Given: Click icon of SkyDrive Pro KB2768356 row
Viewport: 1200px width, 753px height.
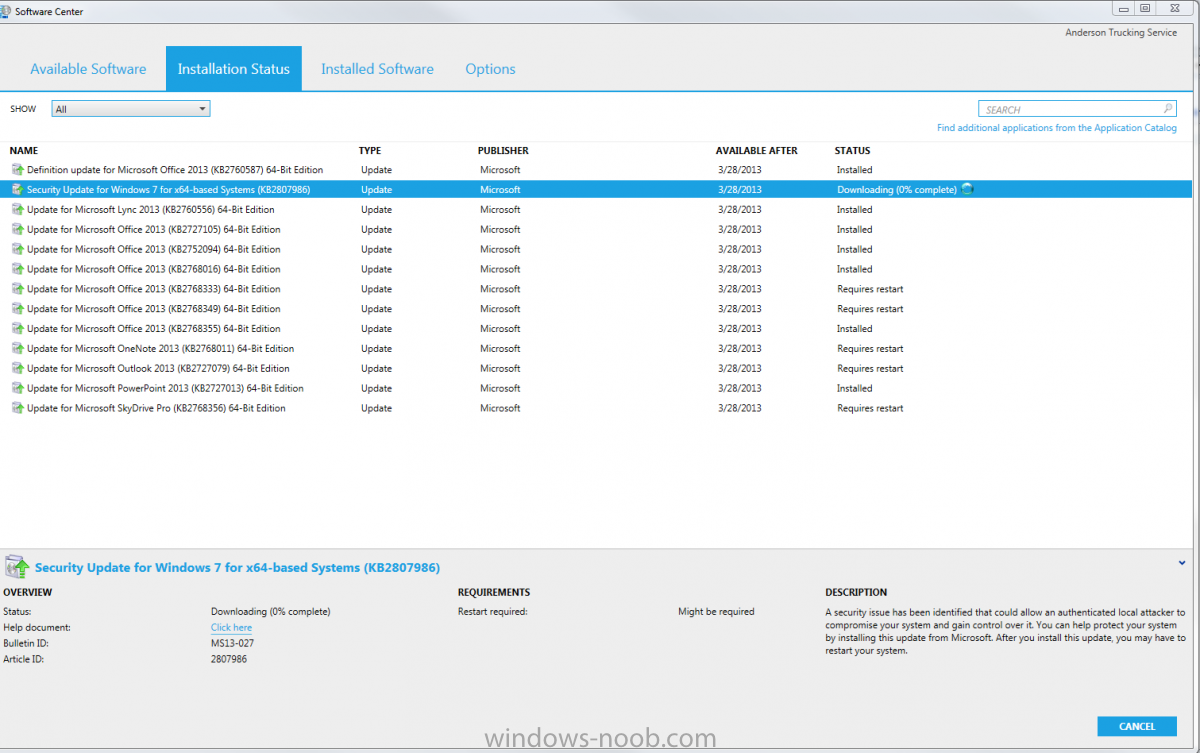Looking at the screenshot, I should pyautogui.click(x=17, y=408).
